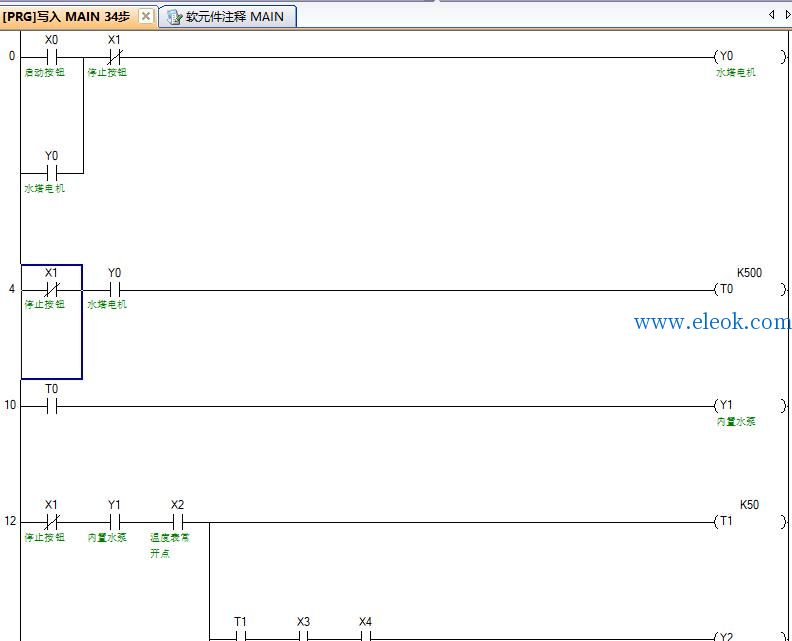The height and width of the screenshot is (641, 792).
Task: Close the [PRG]写入 MAIN tab
Action: [145, 16]
